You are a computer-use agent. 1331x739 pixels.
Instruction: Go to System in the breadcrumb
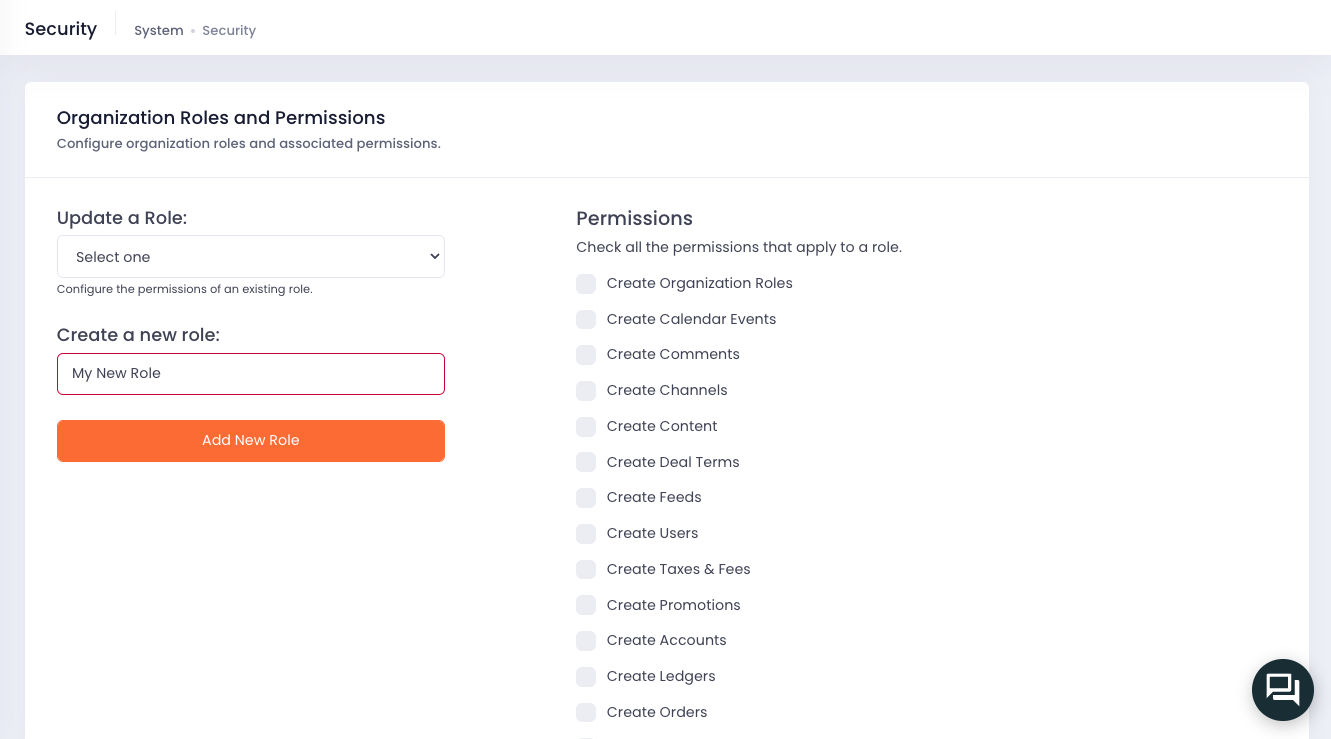tap(159, 31)
